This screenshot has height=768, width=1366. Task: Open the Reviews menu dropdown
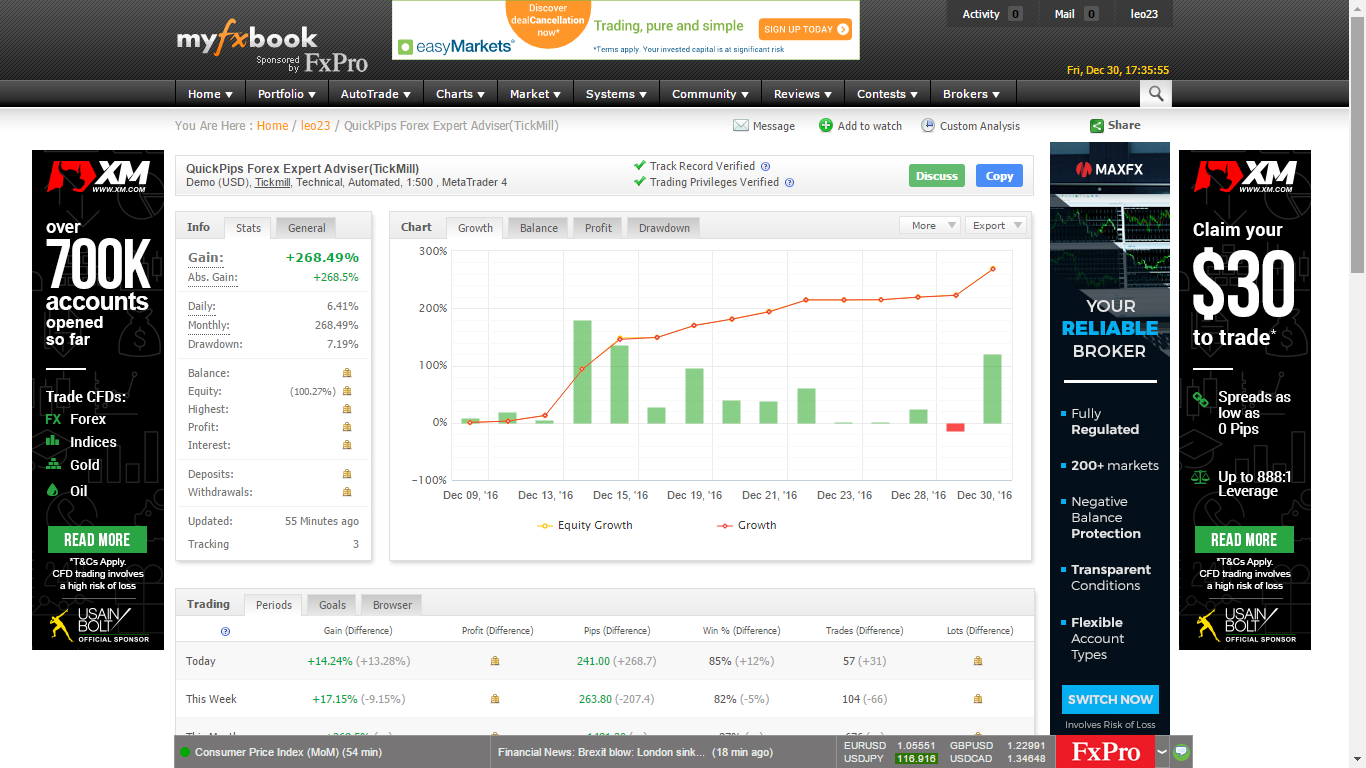click(803, 94)
